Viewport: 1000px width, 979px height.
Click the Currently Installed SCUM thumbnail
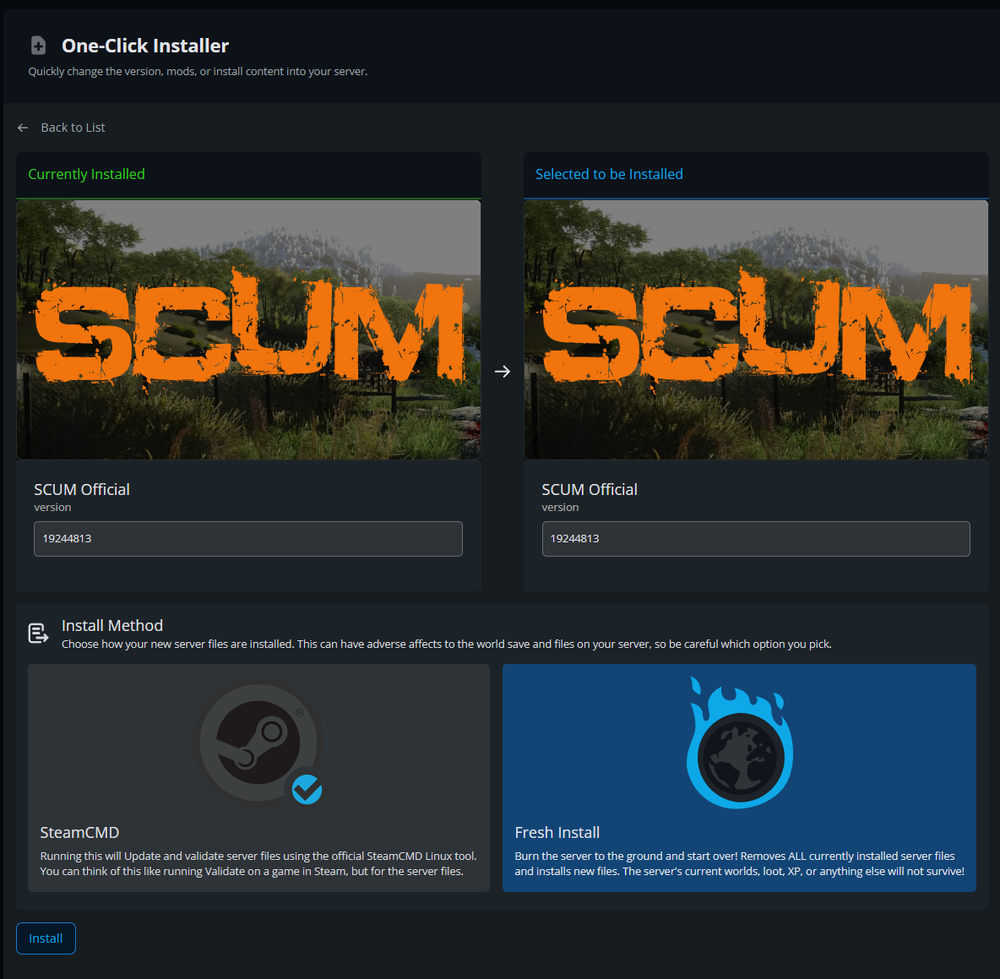248,328
